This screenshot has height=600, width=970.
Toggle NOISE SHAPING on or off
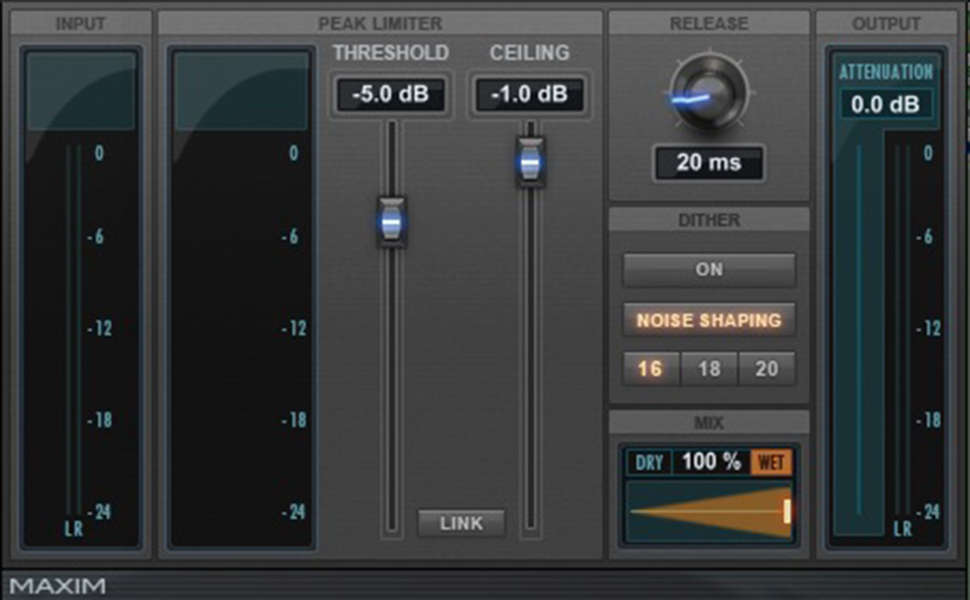point(707,320)
